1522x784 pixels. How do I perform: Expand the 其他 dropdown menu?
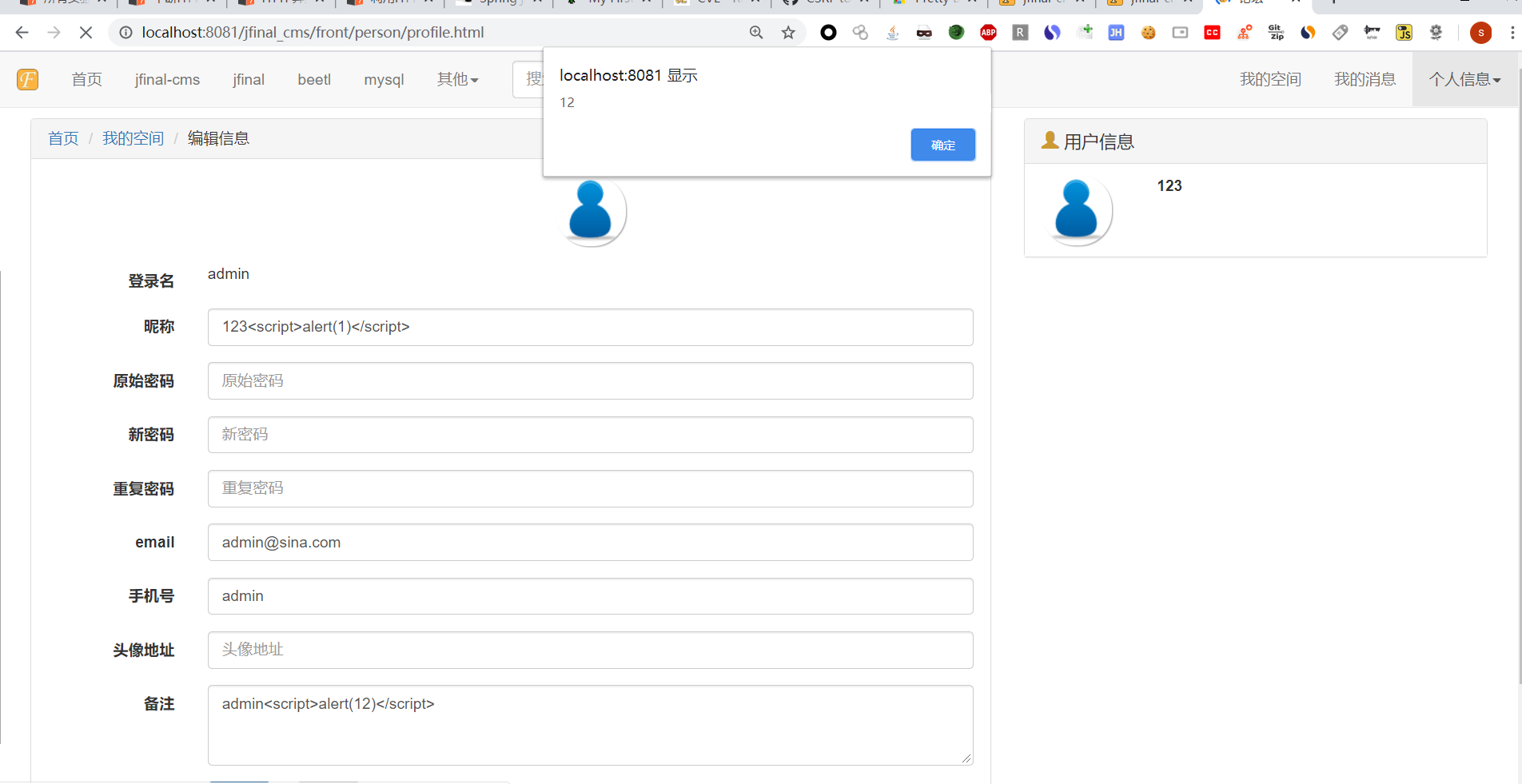457,79
